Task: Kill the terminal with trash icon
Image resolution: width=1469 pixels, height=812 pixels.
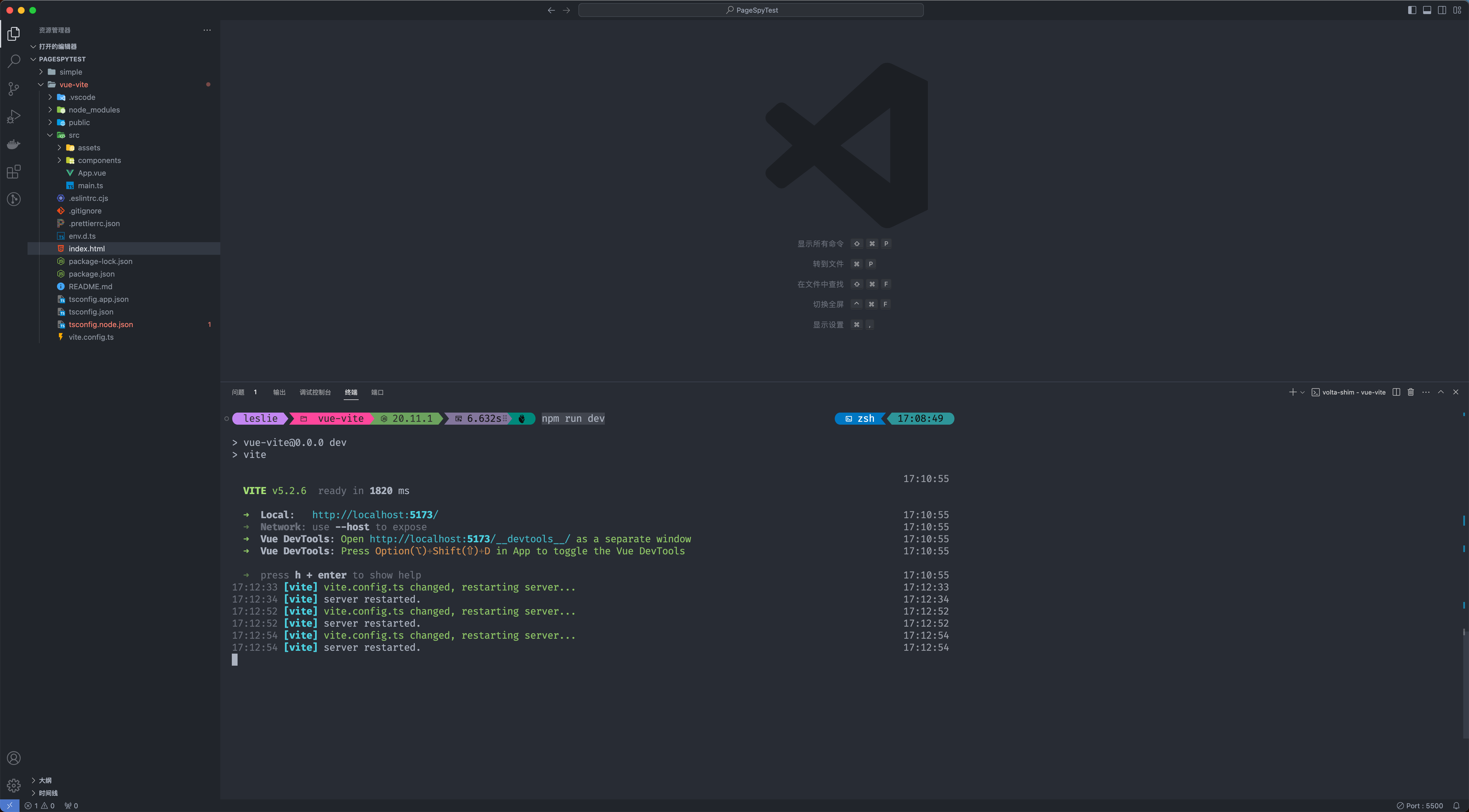Action: 1411,392
